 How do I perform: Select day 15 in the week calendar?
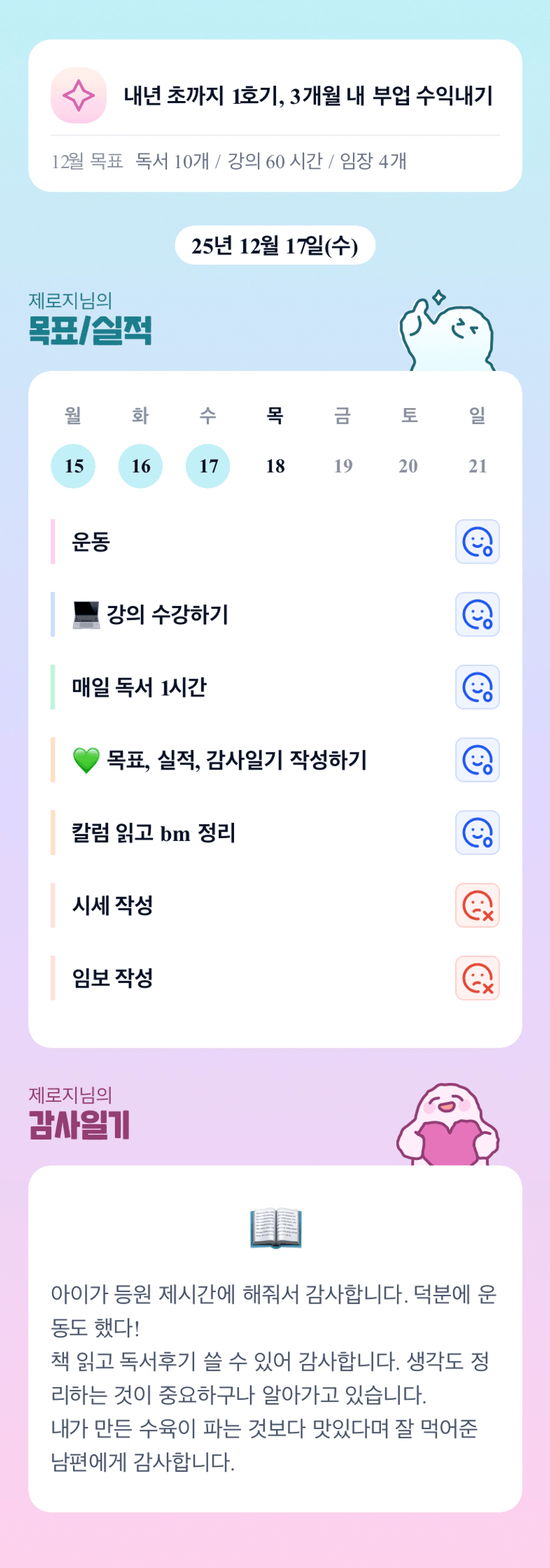coord(73,466)
